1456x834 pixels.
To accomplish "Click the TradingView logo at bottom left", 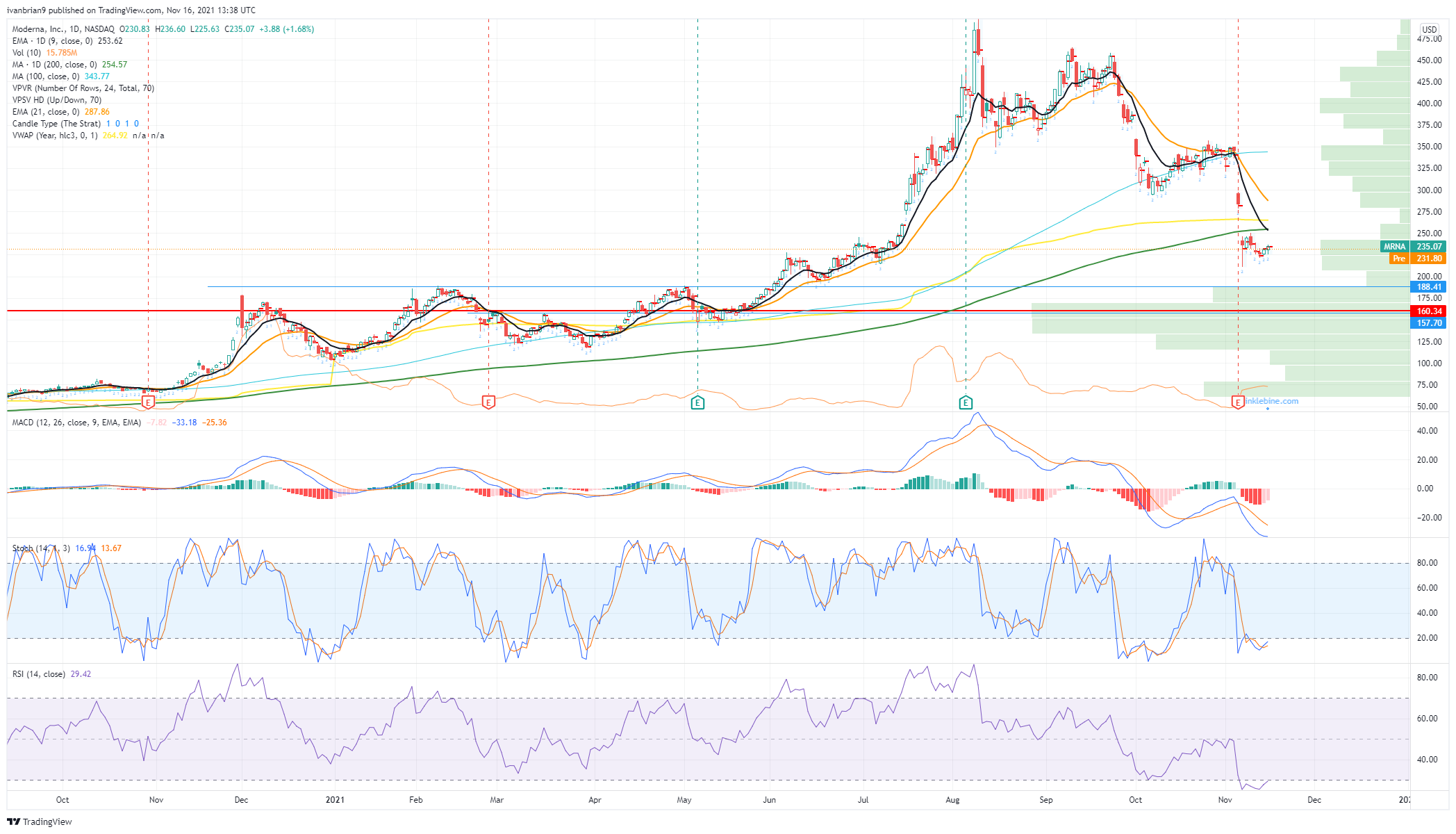I will (x=40, y=821).
